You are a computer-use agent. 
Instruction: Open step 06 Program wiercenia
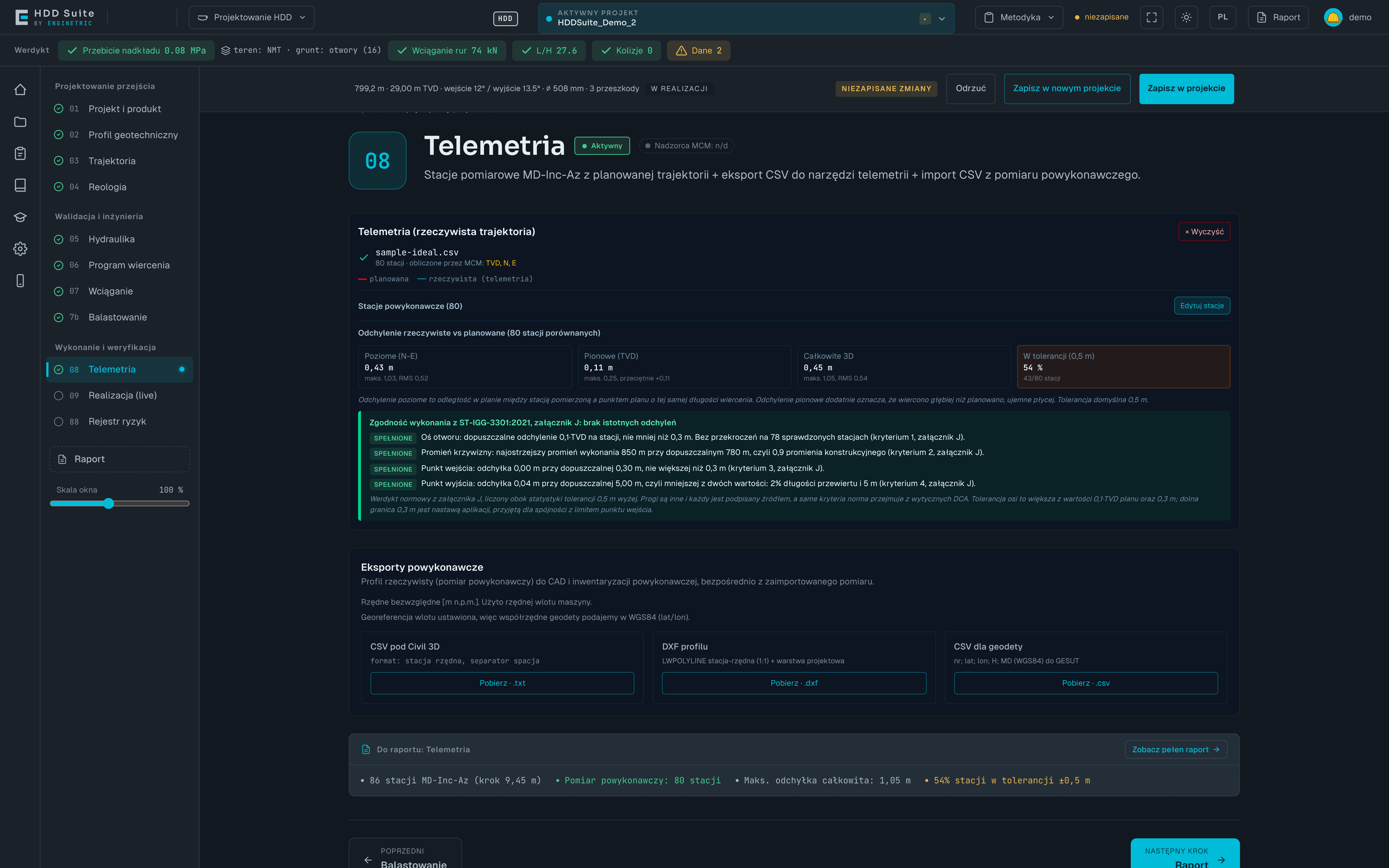(x=119, y=265)
